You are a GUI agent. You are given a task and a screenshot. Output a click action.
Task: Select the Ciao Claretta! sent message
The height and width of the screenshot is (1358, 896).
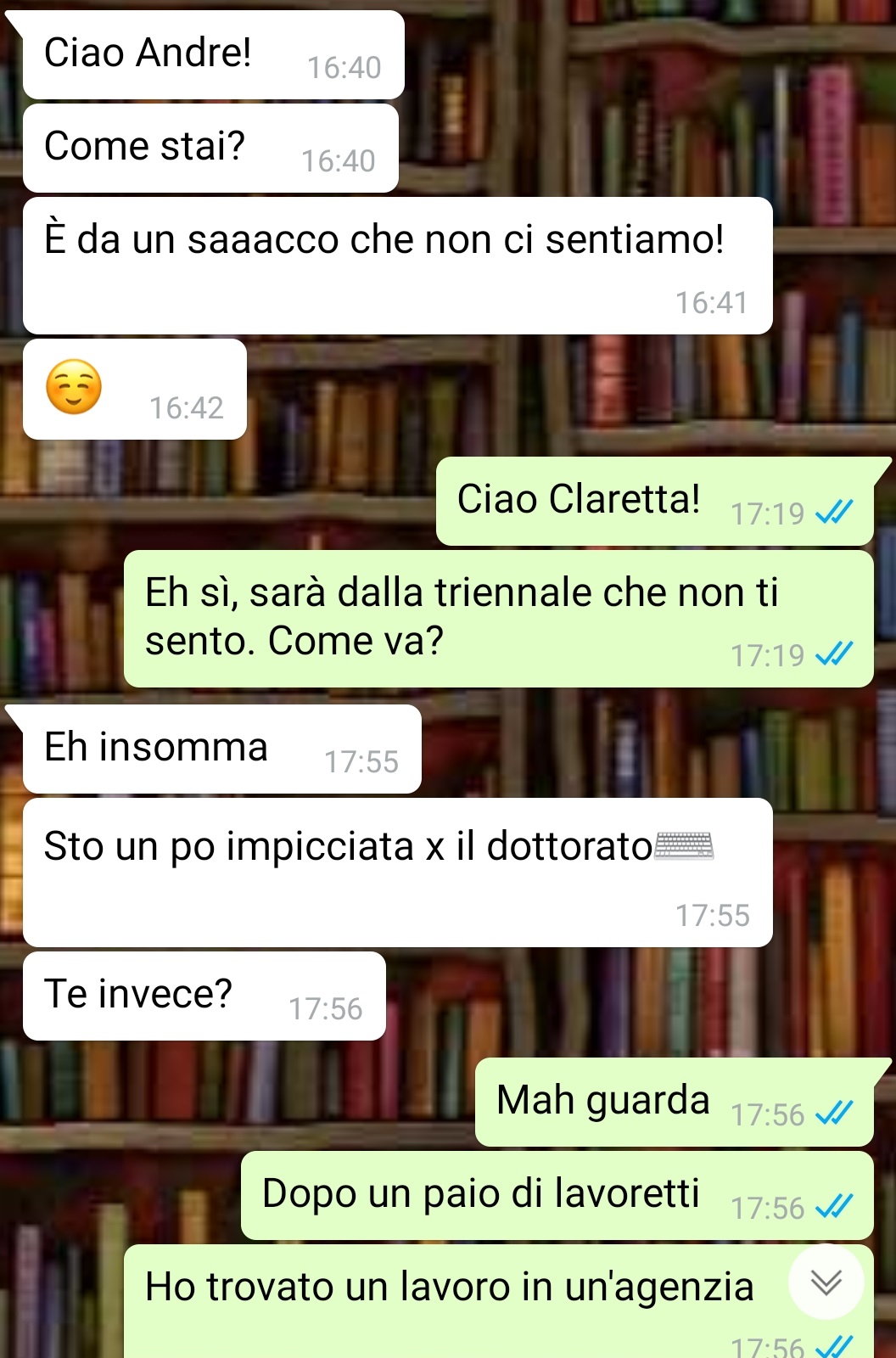pyautogui.click(x=655, y=502)
